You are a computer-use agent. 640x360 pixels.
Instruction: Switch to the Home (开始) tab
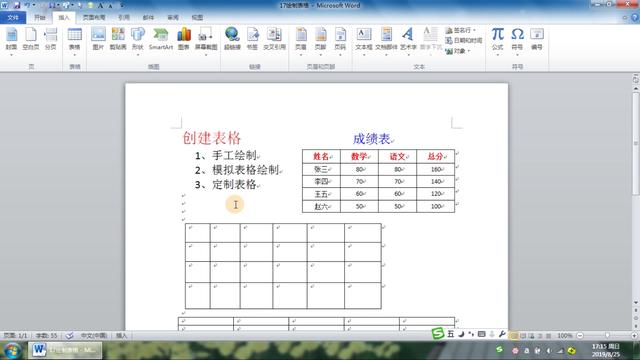[x=40, y=18]
